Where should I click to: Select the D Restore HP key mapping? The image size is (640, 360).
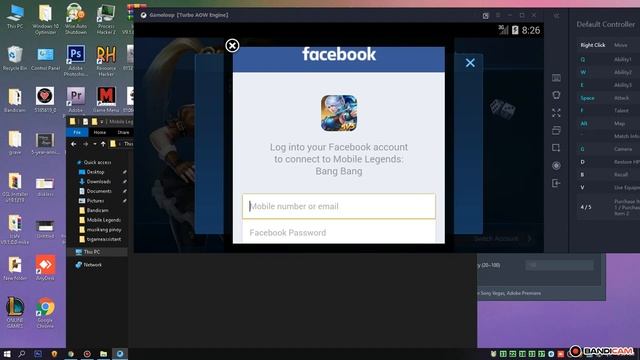point(608,162)
